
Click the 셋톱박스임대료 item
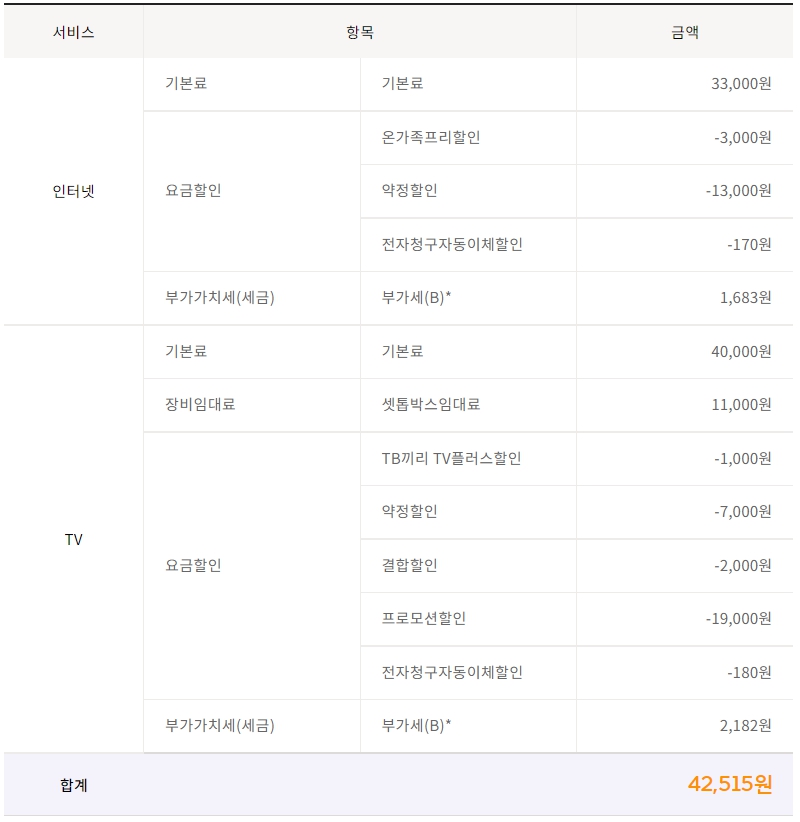point(431,405)
